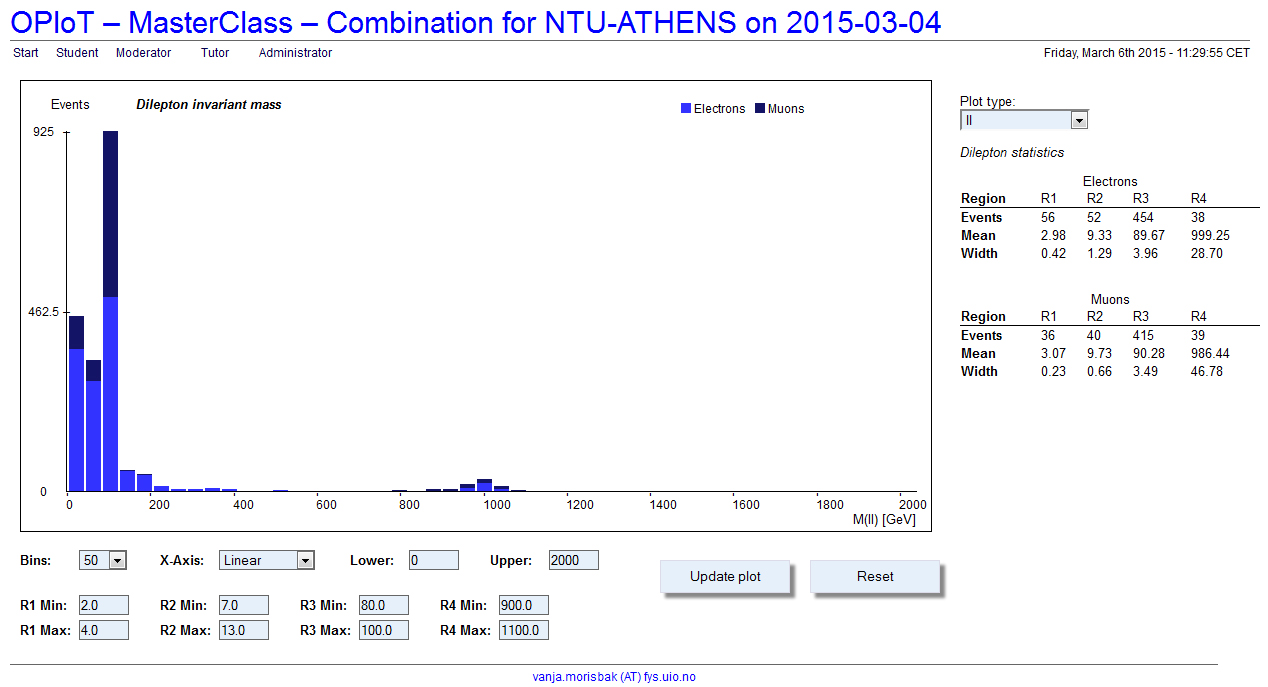This screenshot has width=1268, height=687.
Task: Click the Dilepton invariant mass title
Action: pyautogui.click(x=209, y=104)
